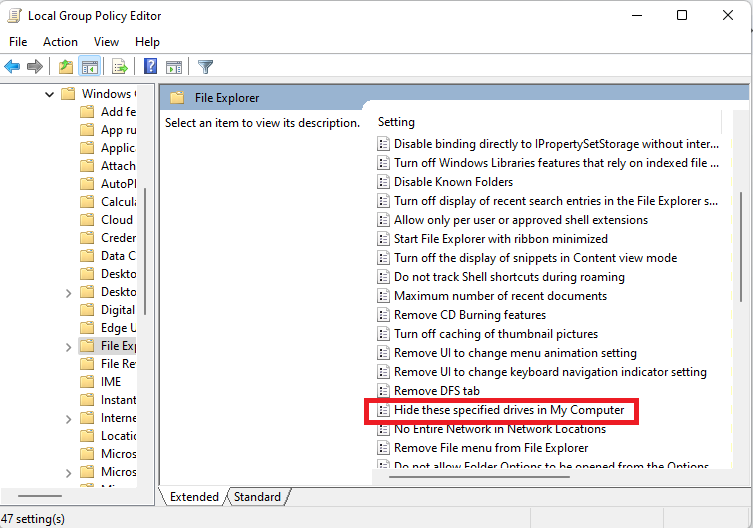Open the Help menu
Image resolution: width=753 pixels, height=528 pixels.
[x=147, y=42]
